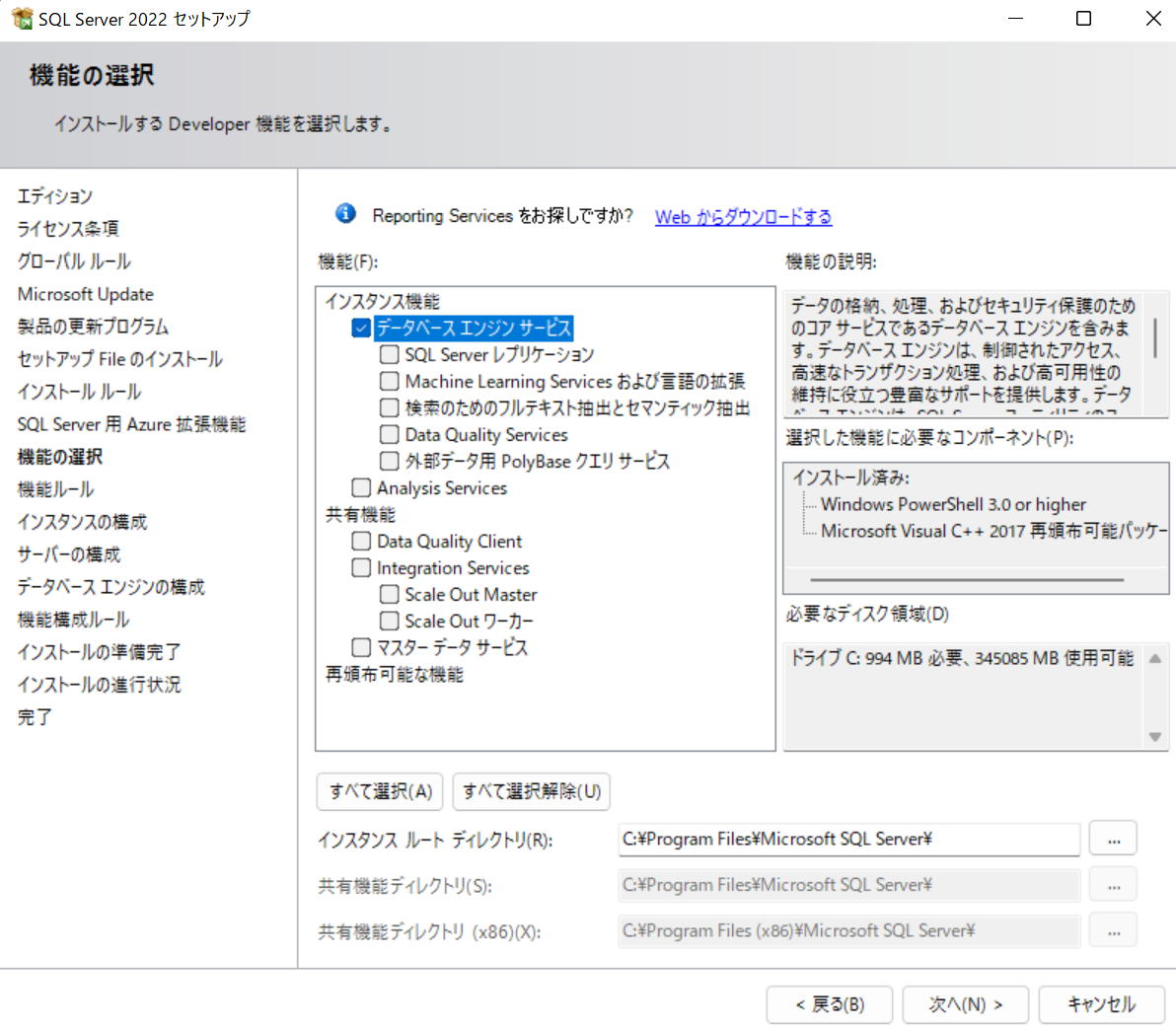Click ライセンス条項 step in sidebar
The height and width of the screenshot is (1031, 1176).
point(68,229)
